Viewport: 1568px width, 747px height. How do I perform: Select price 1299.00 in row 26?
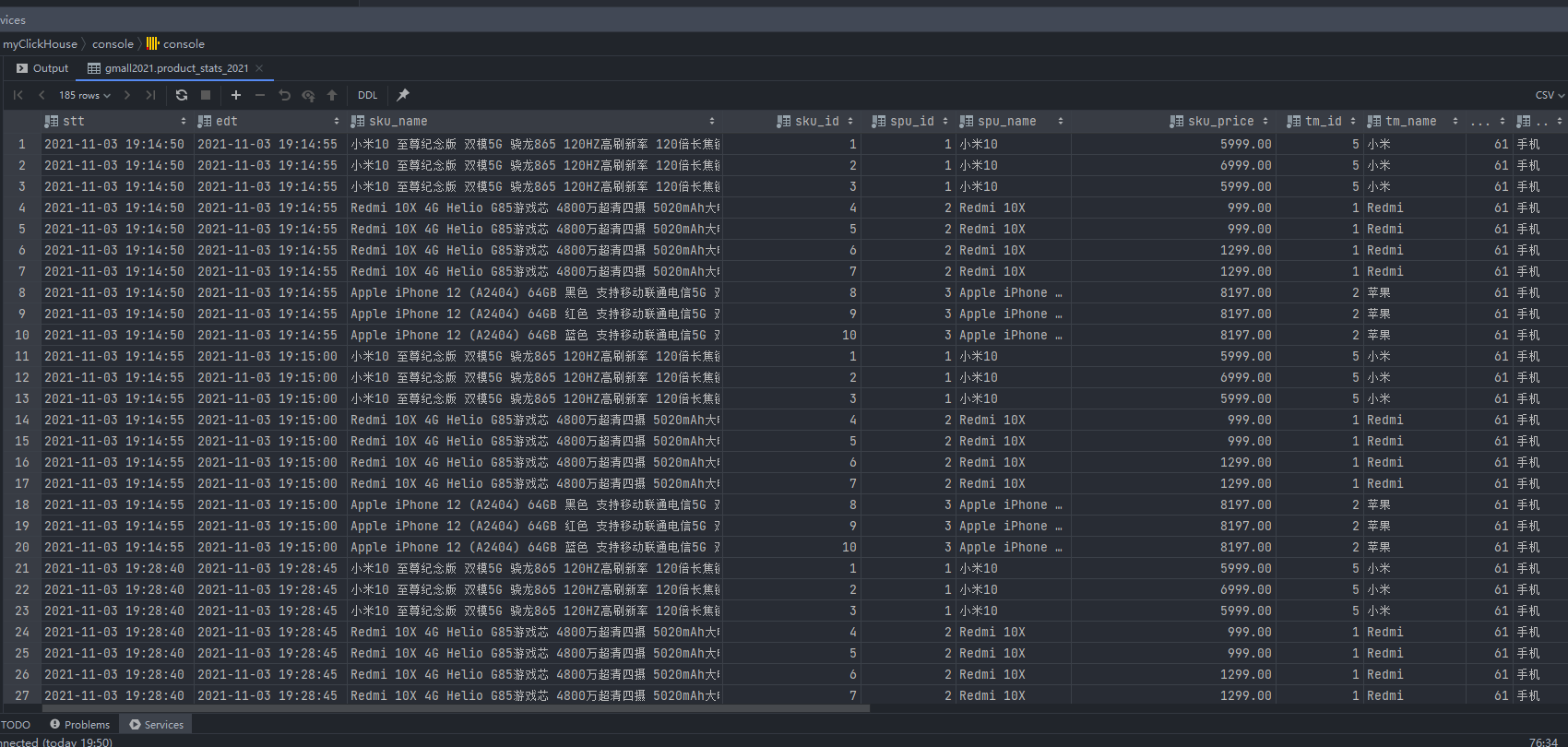coord(1172,674)
